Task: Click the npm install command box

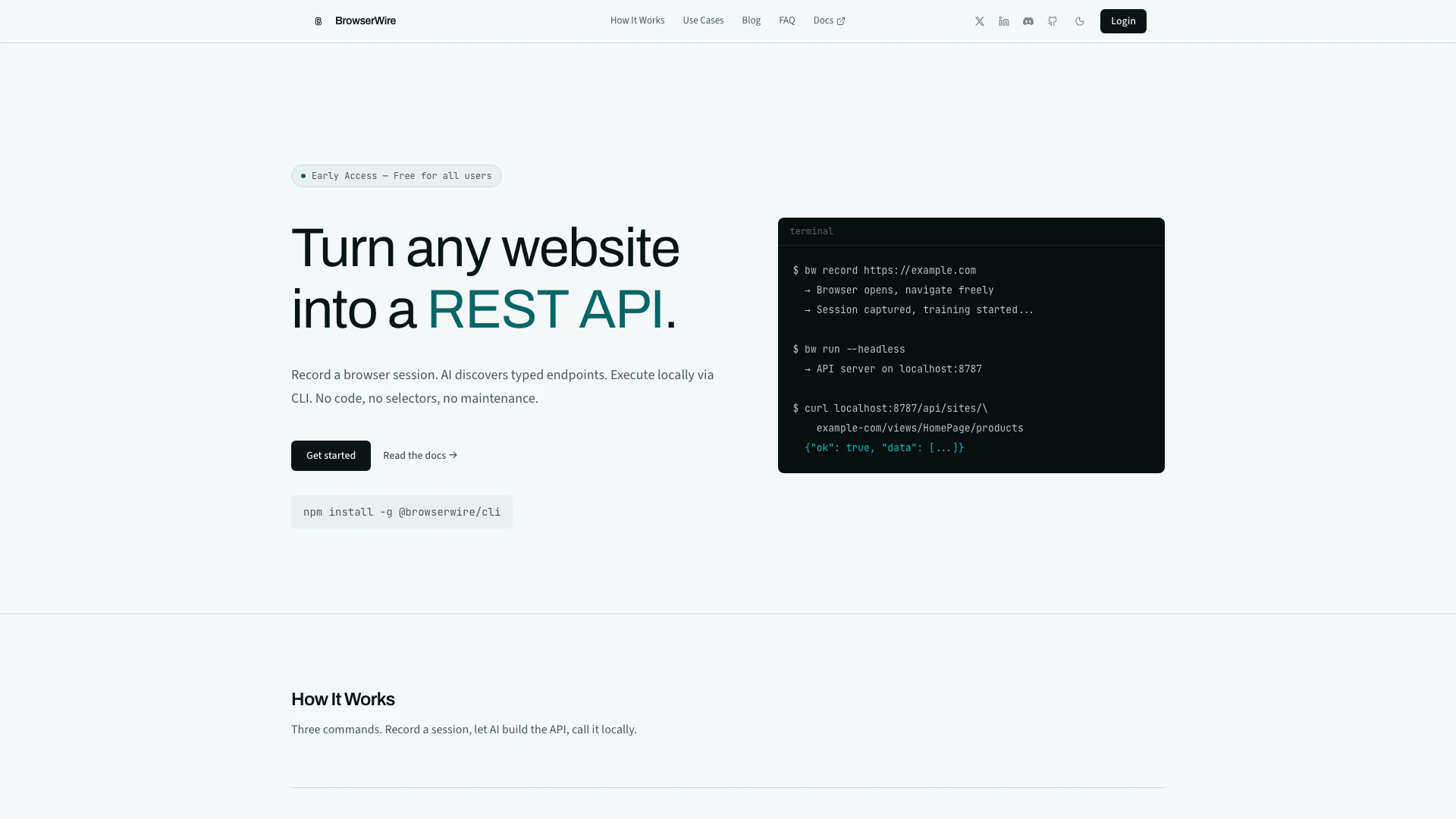Action: 402,512
